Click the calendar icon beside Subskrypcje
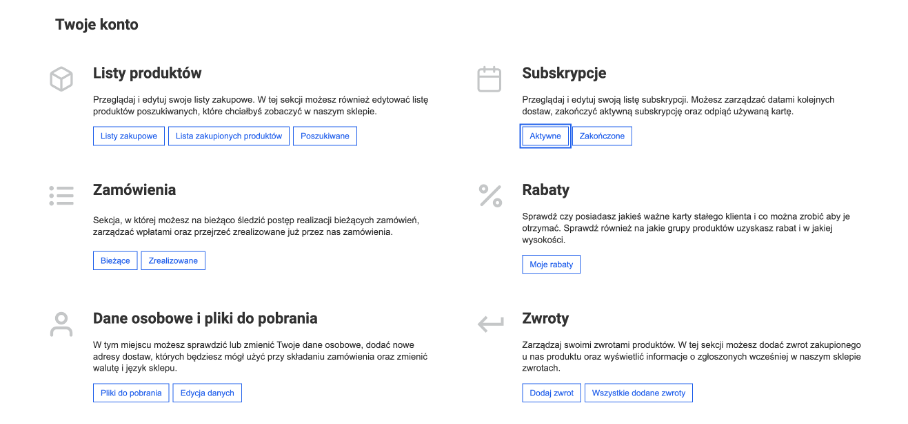Viewport: 908px width, 424px height. [489, 79]
